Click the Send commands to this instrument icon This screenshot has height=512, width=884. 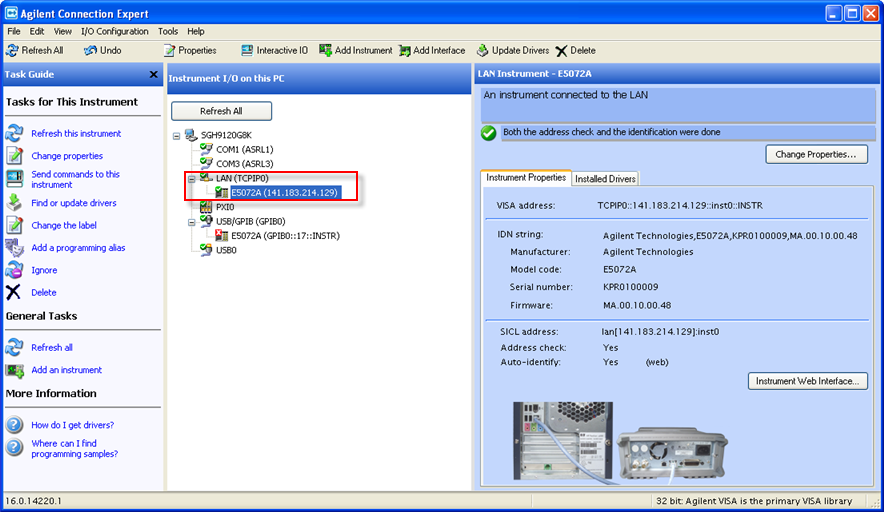14,179
